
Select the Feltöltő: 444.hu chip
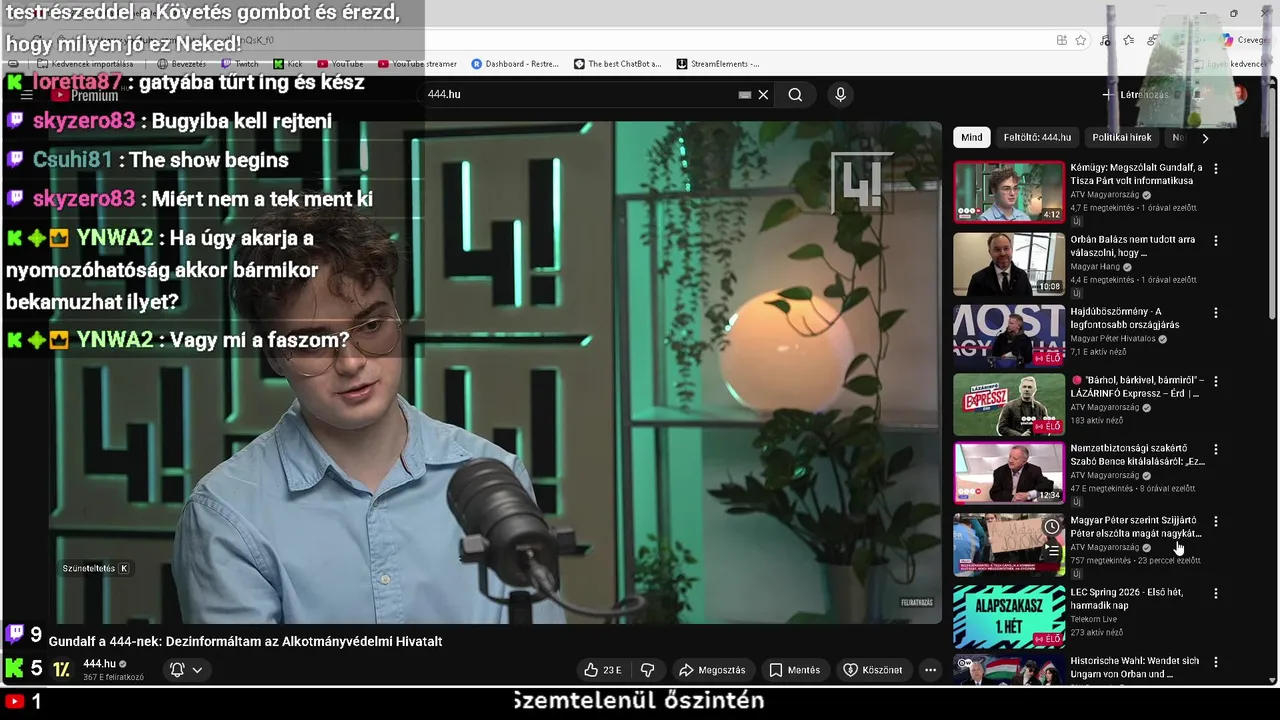tap(1037, 138)
